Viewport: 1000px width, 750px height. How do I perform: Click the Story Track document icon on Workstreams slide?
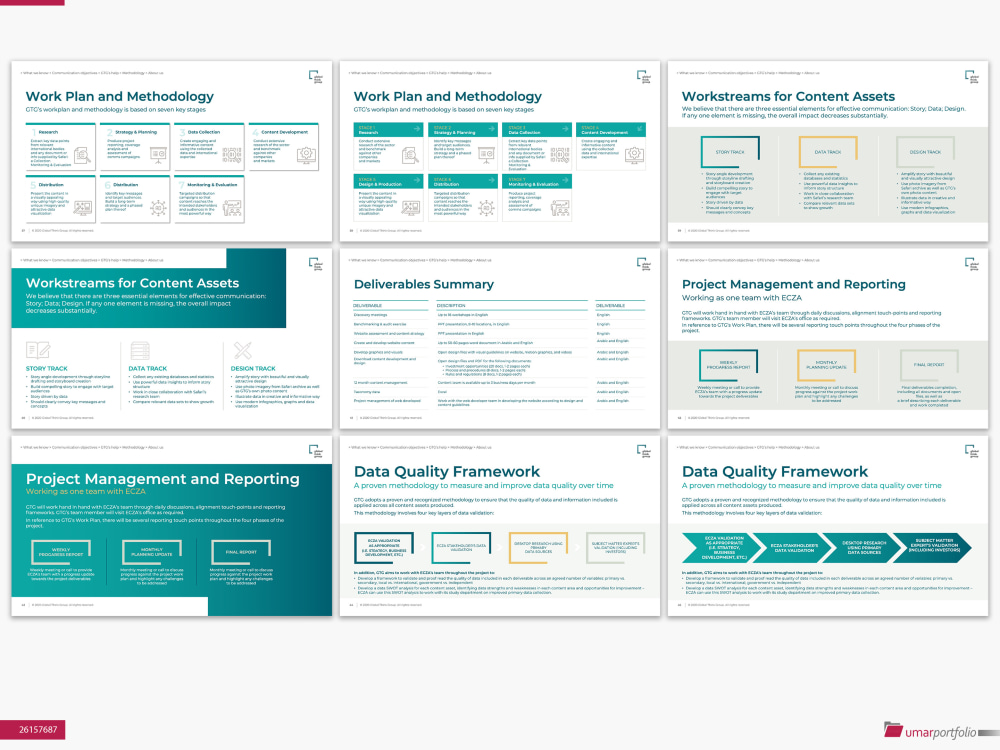point(37,349)
